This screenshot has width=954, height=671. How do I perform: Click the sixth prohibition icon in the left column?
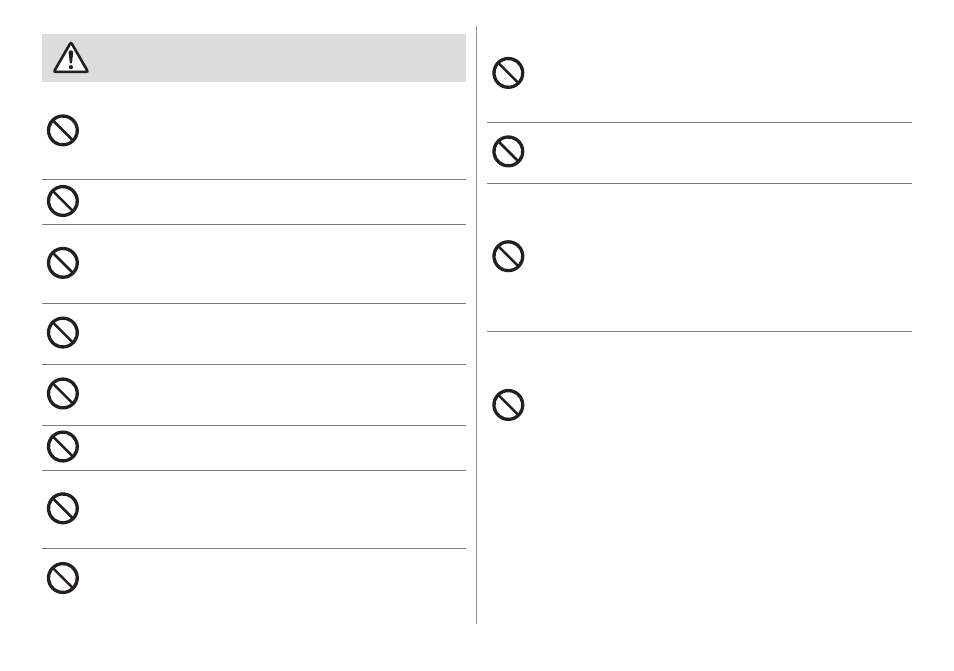(63, 447)
